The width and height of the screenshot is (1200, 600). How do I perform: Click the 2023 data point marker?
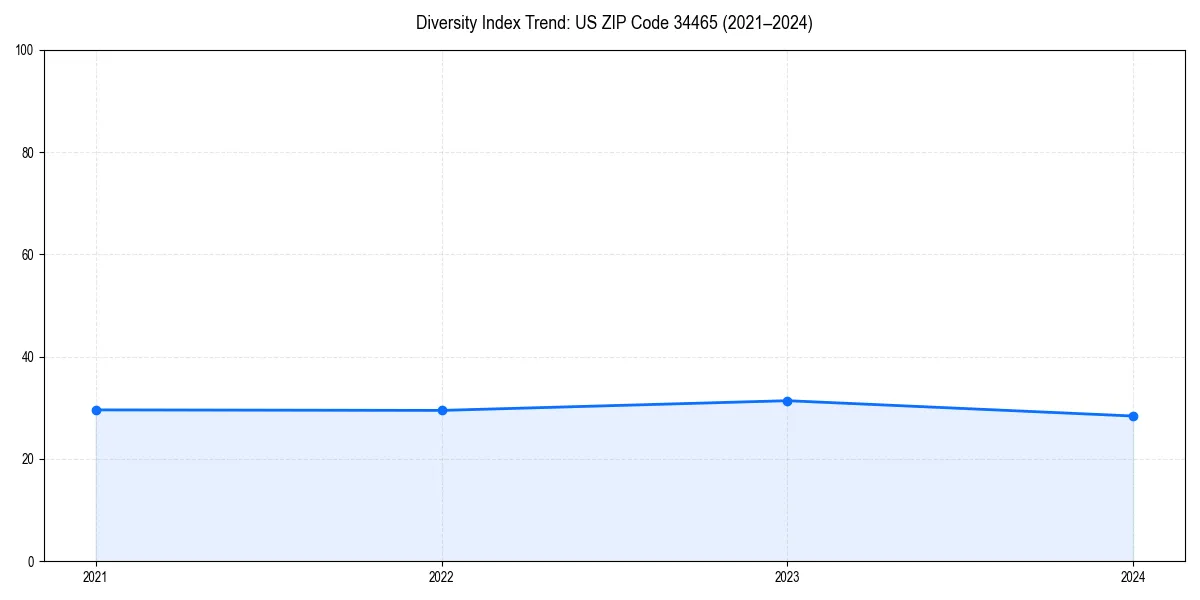tap(787, 401)
